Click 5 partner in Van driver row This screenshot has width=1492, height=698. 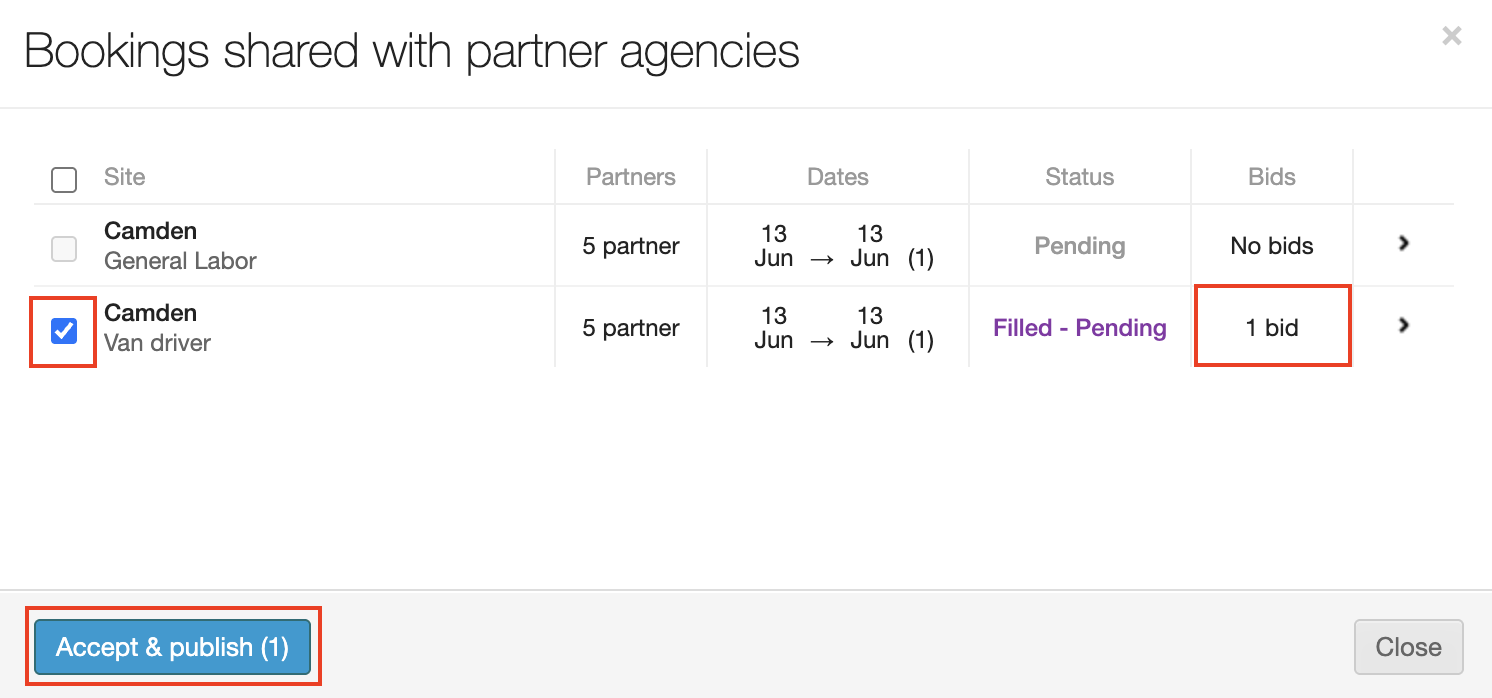point(631,328)
